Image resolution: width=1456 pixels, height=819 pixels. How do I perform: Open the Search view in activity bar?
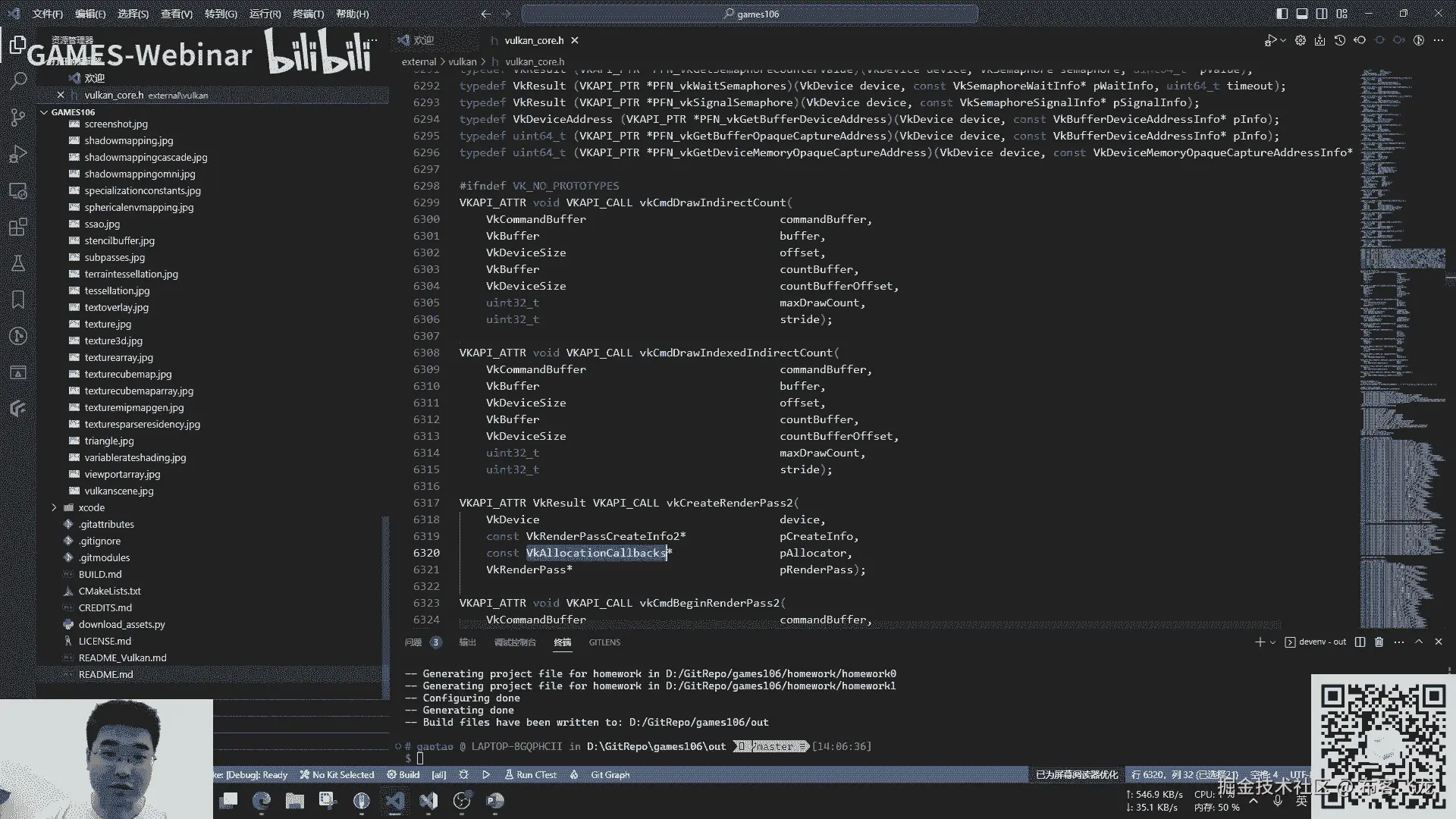(18, 80)
